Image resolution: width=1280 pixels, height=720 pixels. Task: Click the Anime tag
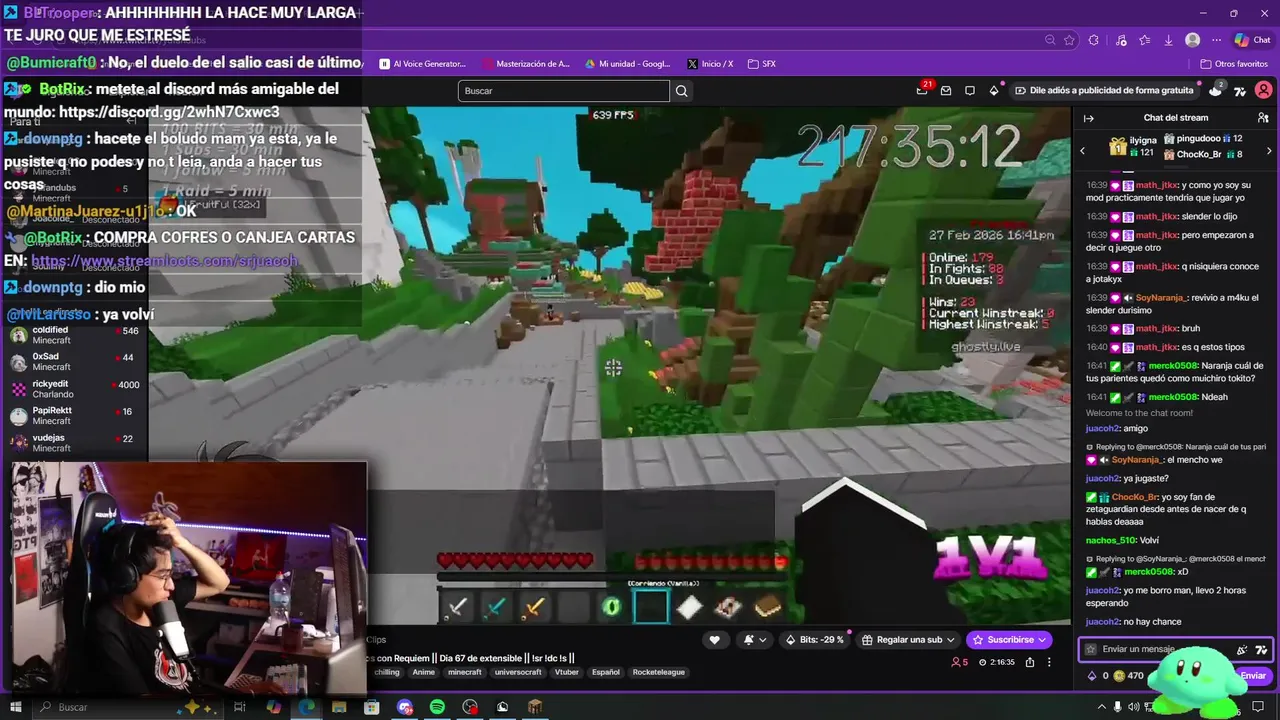tap(424, 672)
